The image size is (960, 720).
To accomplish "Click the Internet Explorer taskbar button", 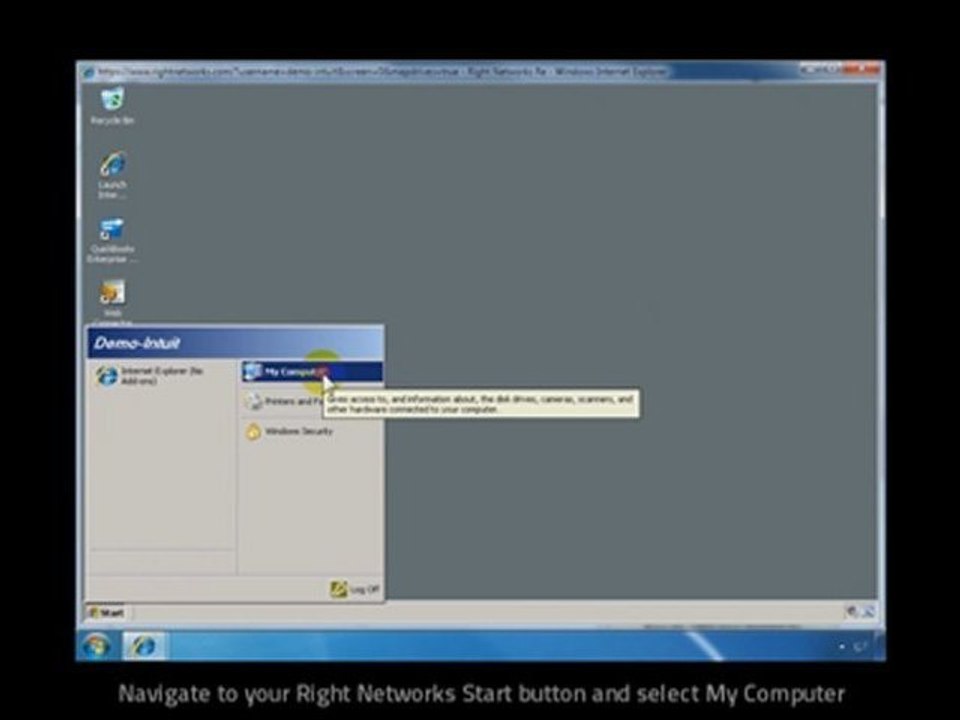I will [144, 646].
